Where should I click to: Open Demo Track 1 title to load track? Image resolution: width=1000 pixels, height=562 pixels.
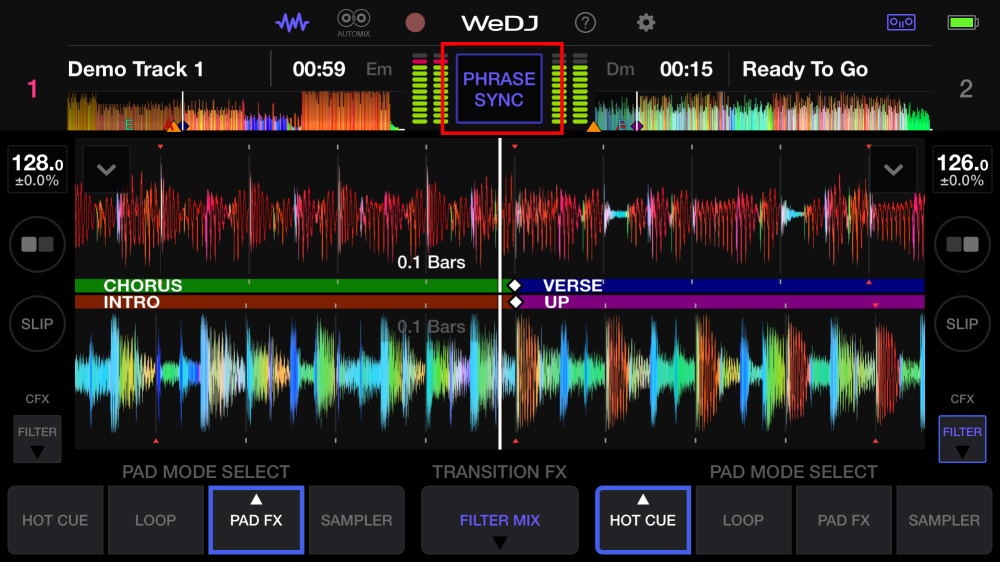pos(136,69)
